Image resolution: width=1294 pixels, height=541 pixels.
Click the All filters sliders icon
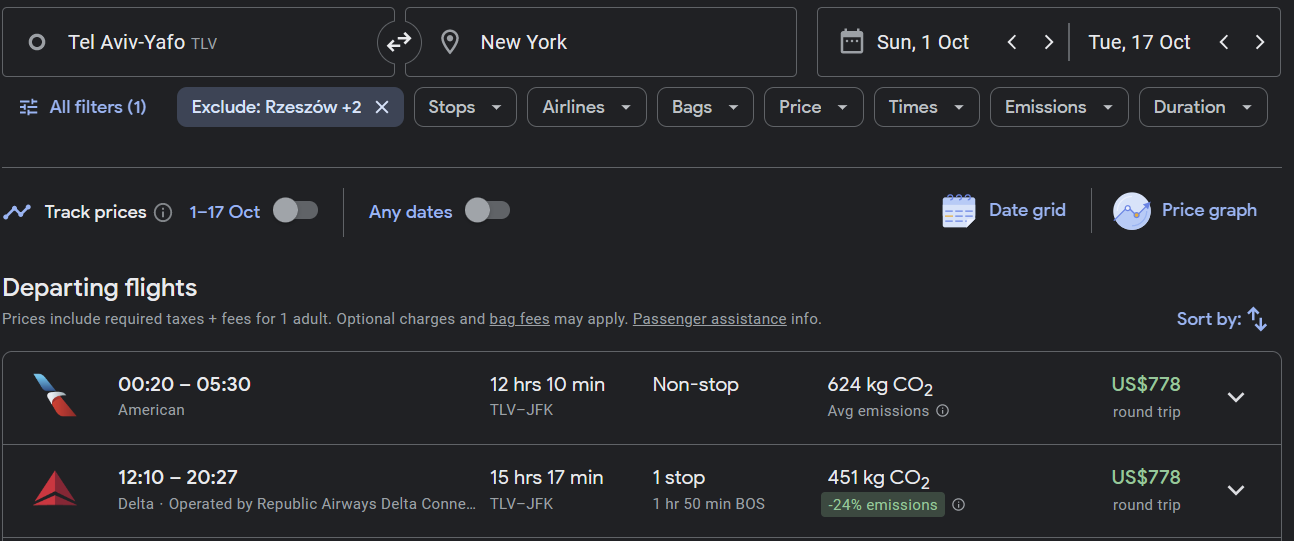pyautogui.click(x=29, y=107)
